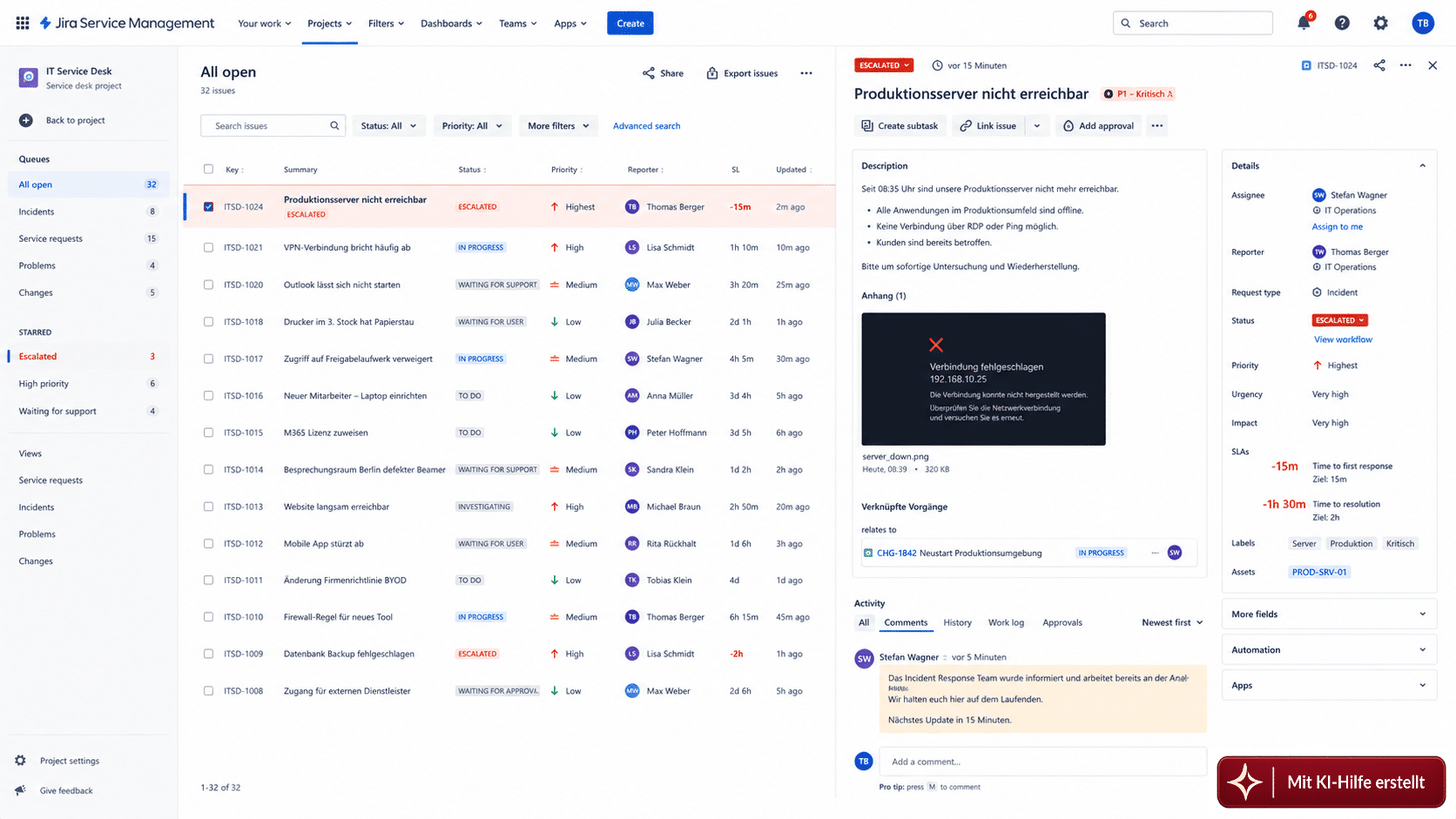Toggle the select-all checkbox in table header
Viewport: 1456px width, 819px height.
click(x=208, y=169)
